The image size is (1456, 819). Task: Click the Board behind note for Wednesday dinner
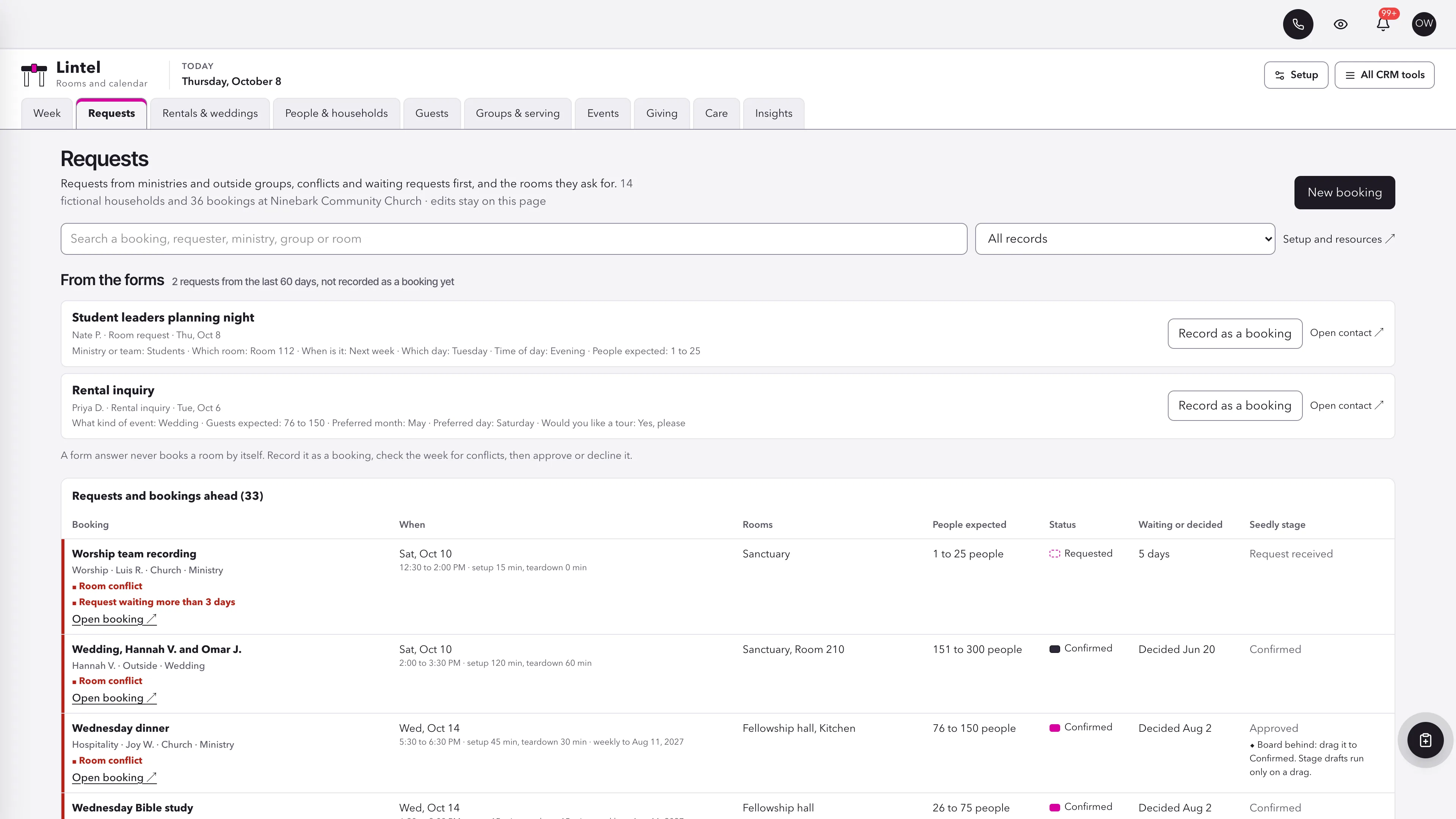1306,758
